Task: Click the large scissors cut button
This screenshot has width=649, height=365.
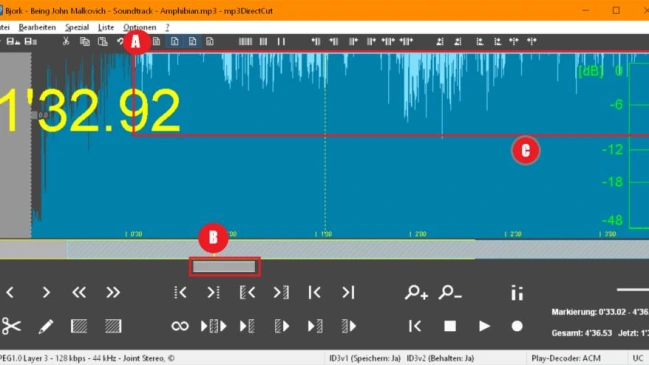Action: tap(11, 326)
